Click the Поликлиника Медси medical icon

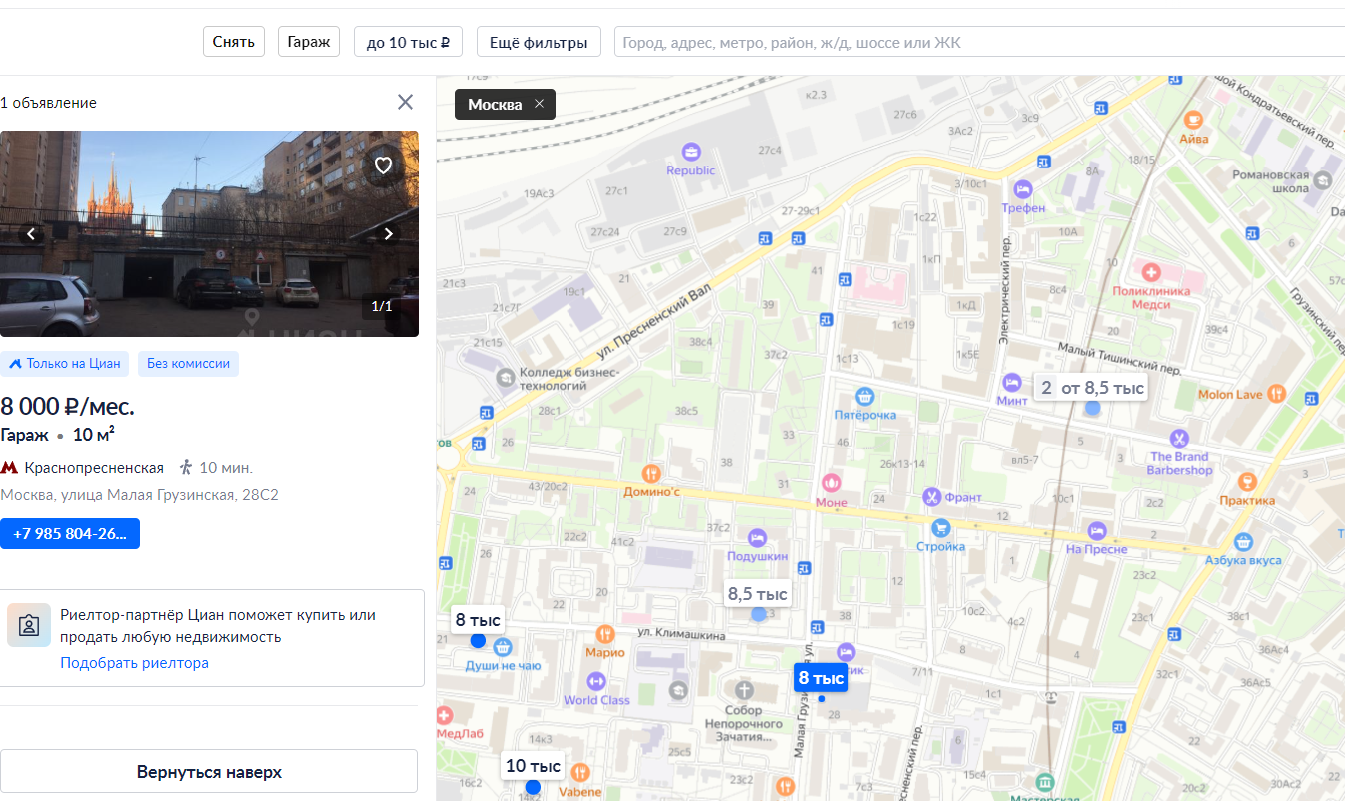(1152, 272)
